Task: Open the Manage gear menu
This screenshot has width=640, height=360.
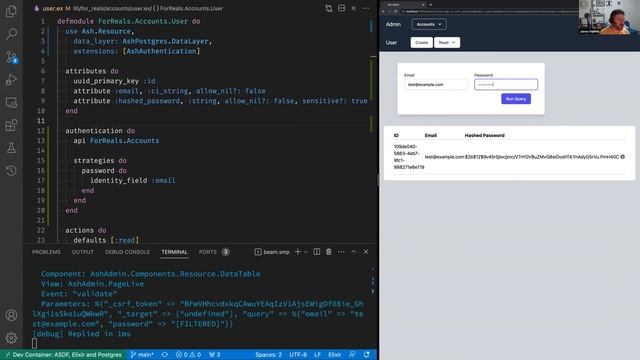Action: [11, 338]
